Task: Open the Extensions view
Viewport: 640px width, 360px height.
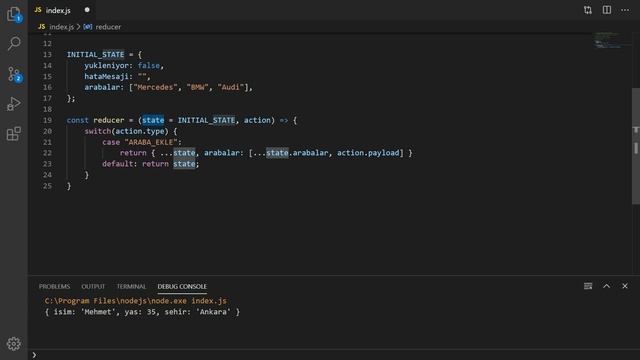Action: pos(14,133)
